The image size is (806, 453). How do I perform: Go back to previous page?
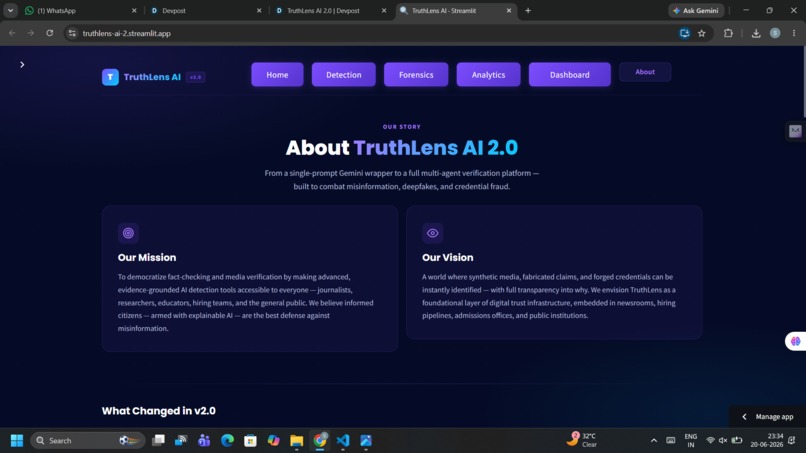12,33
